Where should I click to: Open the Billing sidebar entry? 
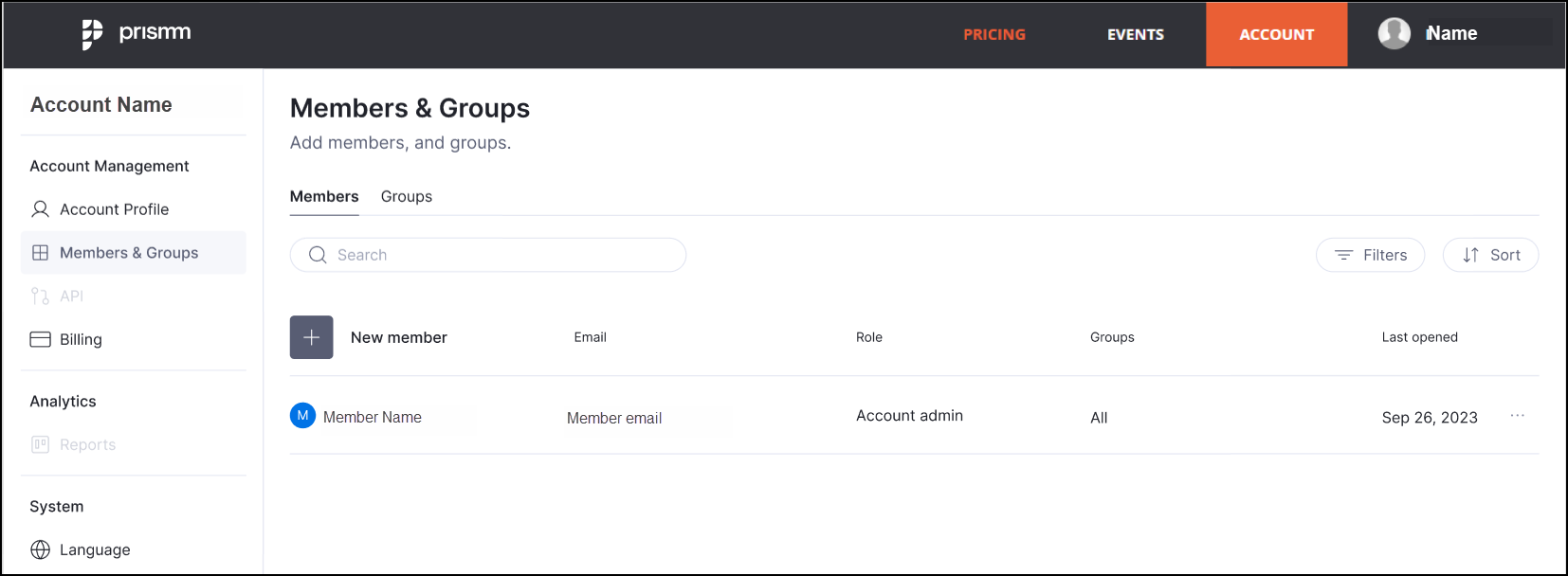[x=134, y=339]
